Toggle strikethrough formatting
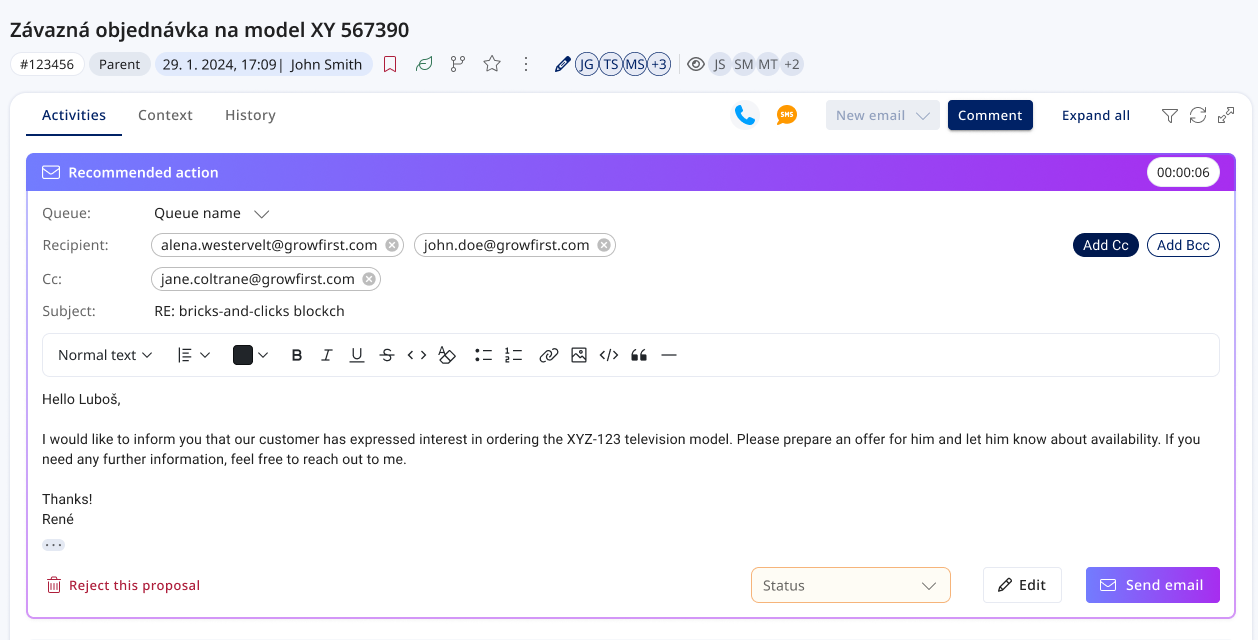This screenshot has width=1258, height=640. tap(387, 355)
